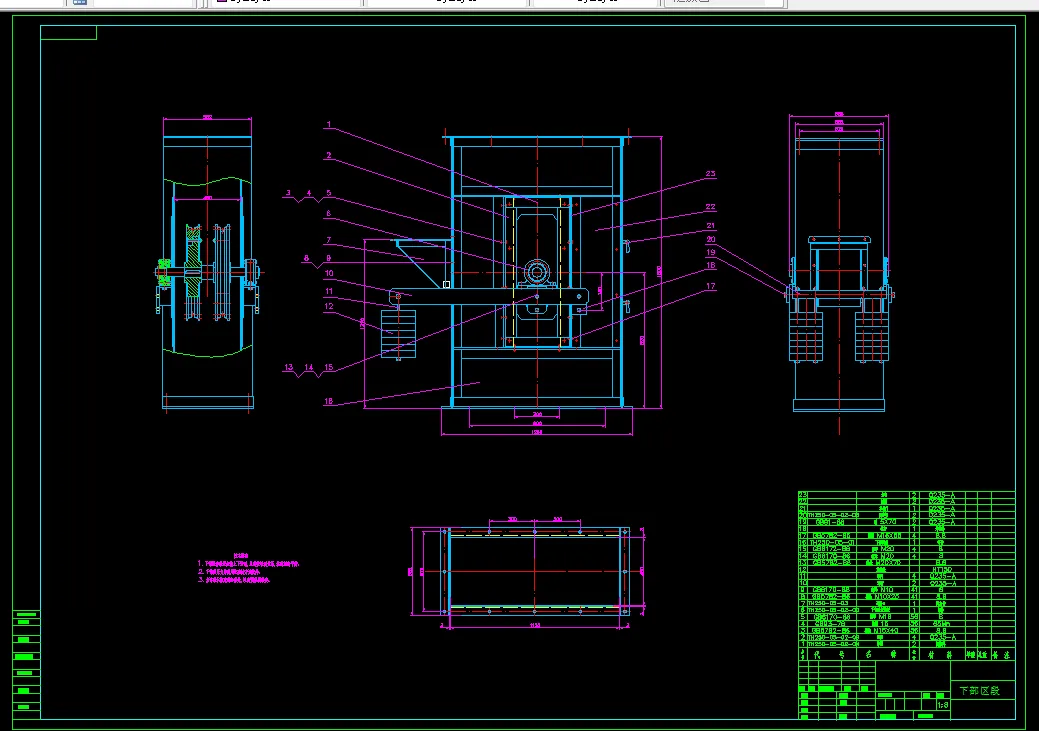
Task: Select leader callout number 22
Action: (710, 207)
